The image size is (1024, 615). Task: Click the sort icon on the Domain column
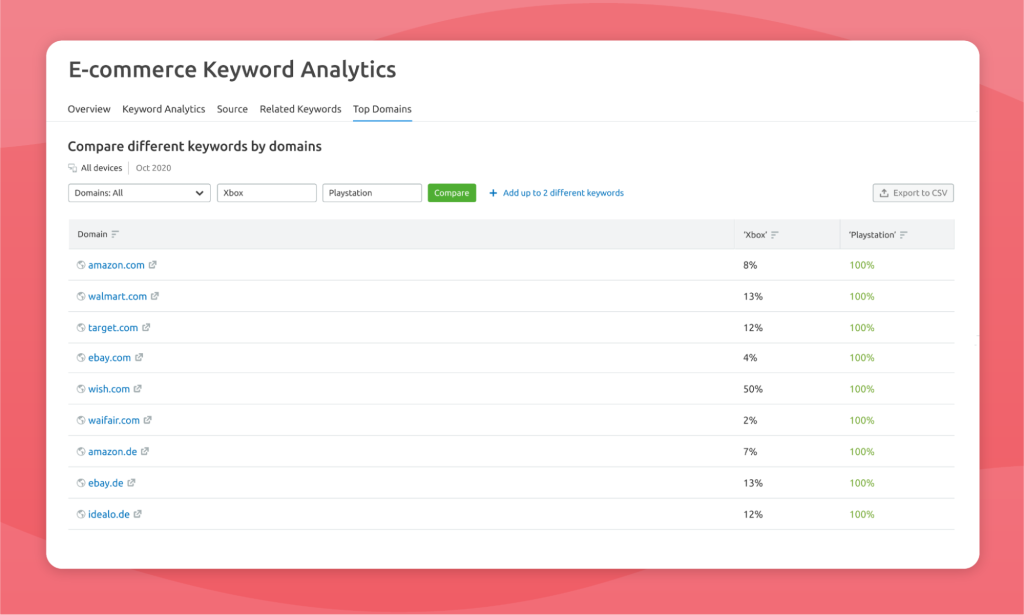pos(117,233)
